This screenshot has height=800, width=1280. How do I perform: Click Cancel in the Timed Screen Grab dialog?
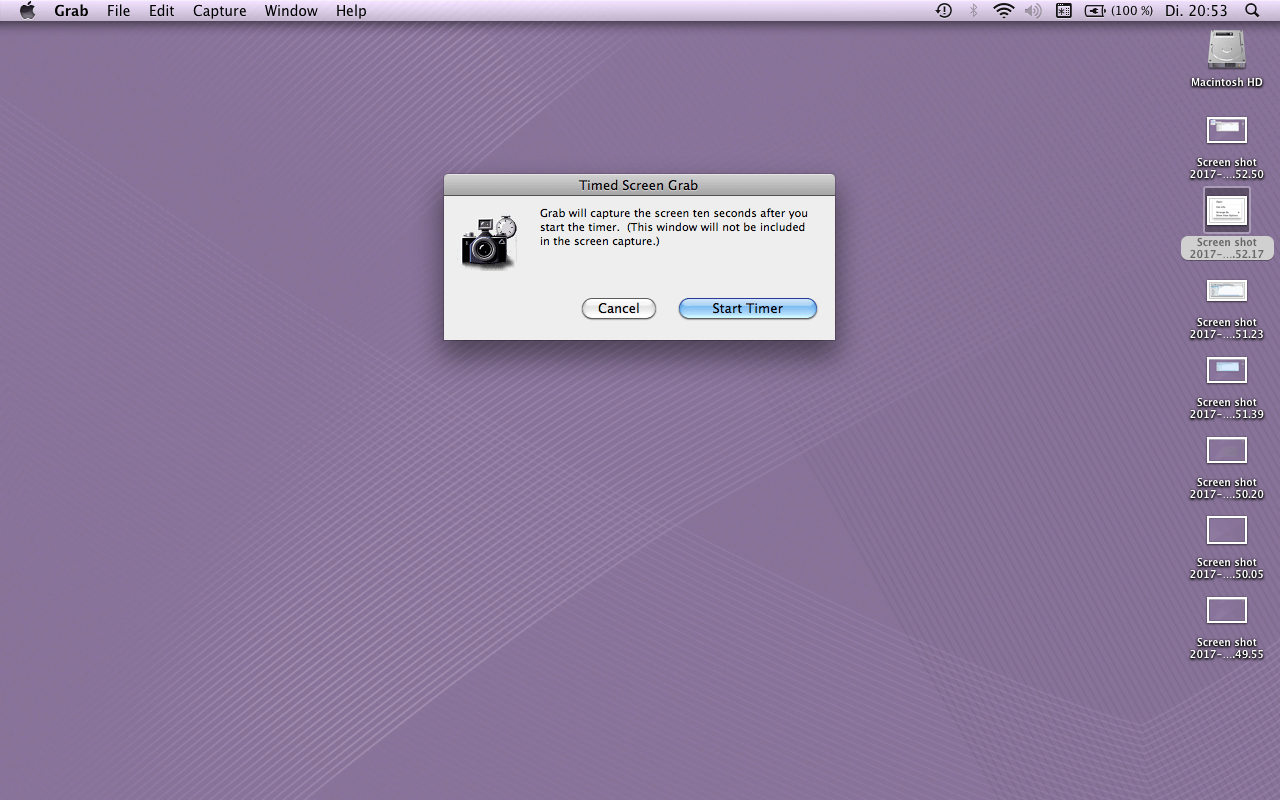point(619,309)
